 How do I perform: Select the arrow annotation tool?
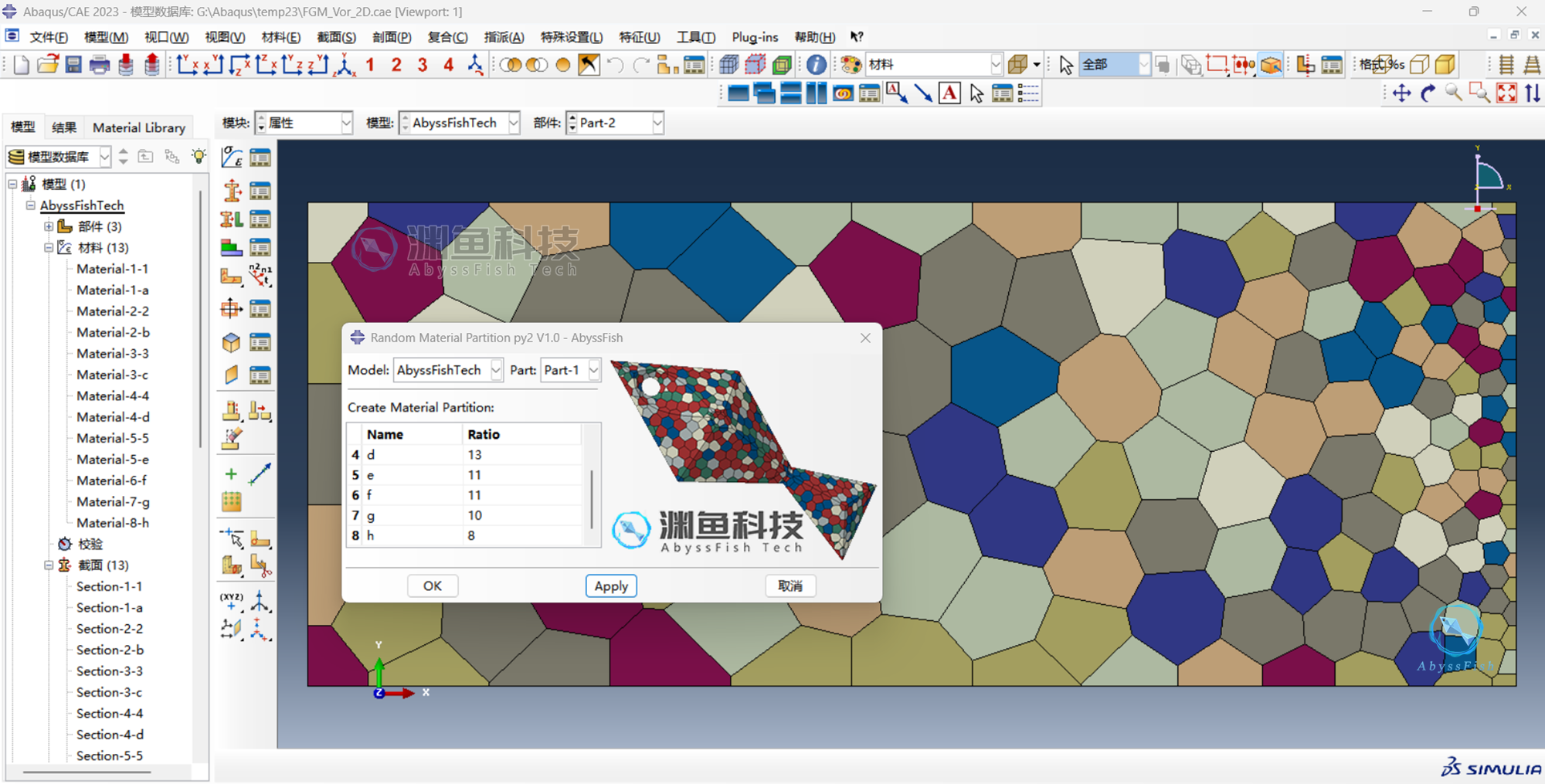[923, 93]
